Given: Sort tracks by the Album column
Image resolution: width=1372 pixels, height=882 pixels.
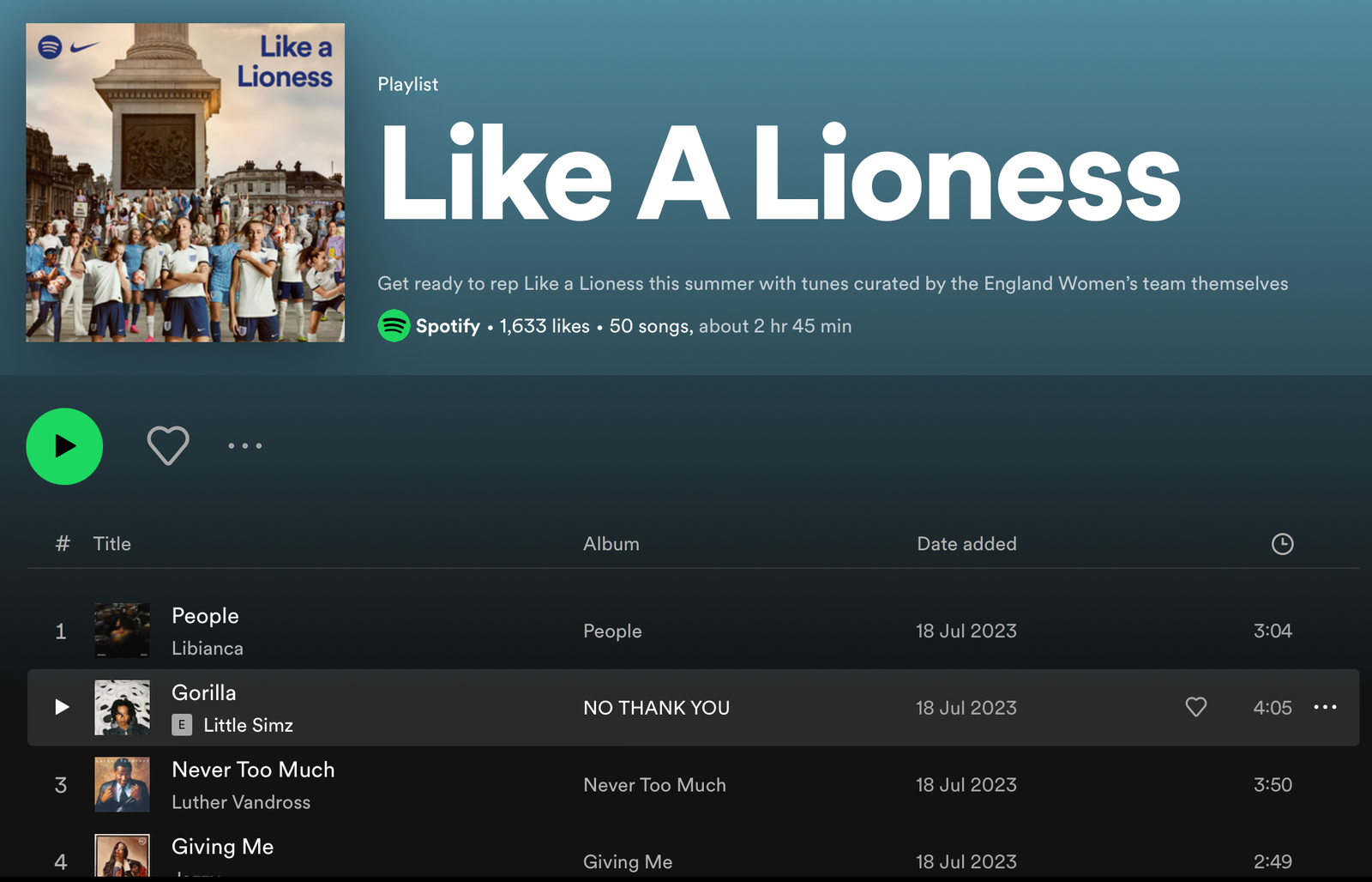Looking at the screenshot, I should (611, 543).
